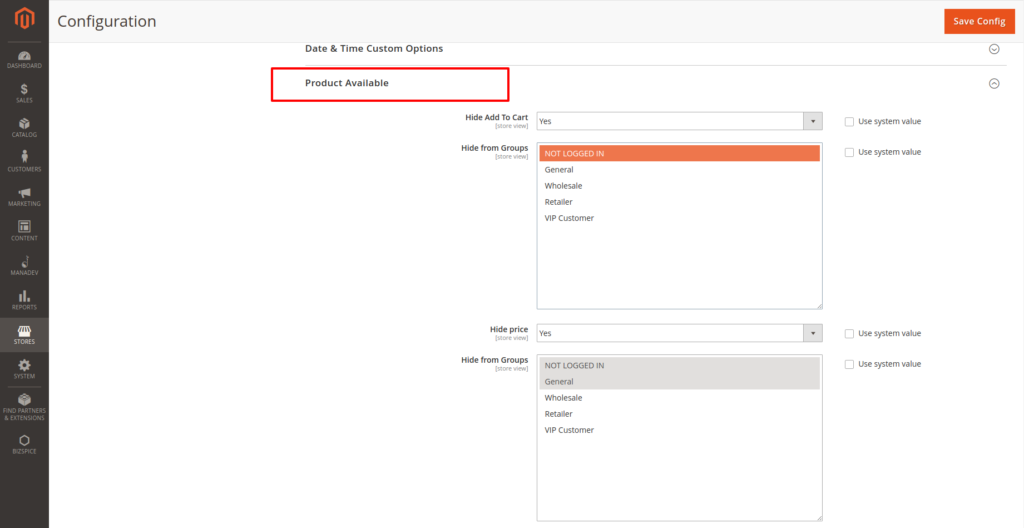This screenshot has height=528, width=1024.
Task: Toggle Use system value beside first Hide from Groups
Action: [849, 153]
